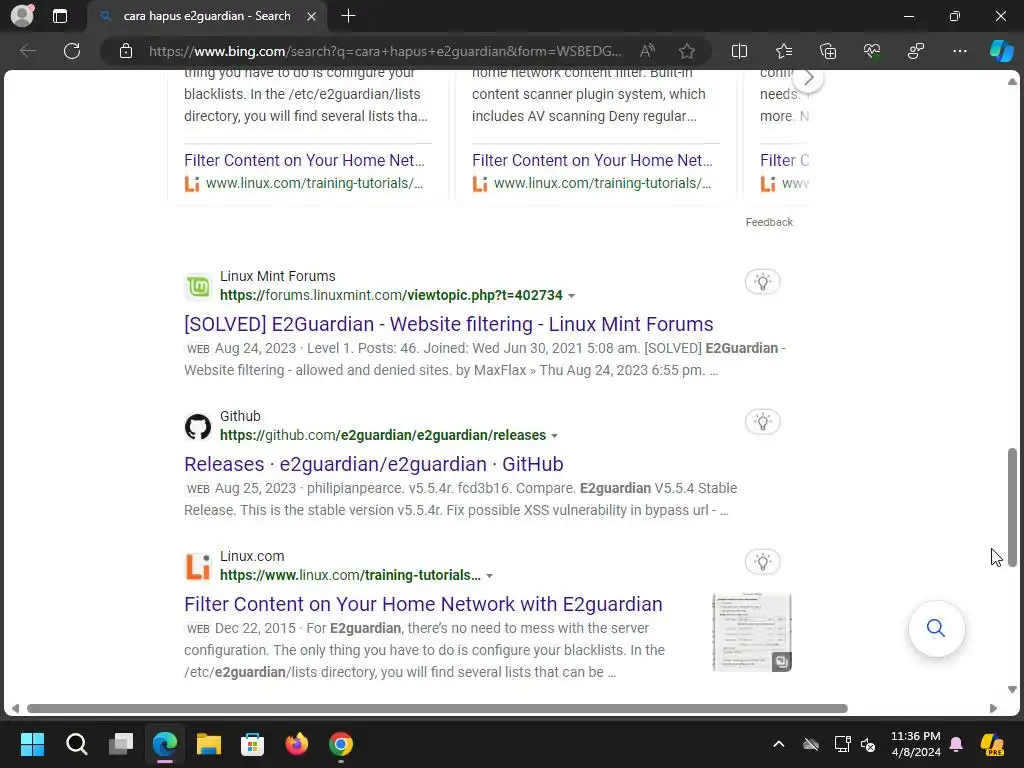The image size is (1024, 768).
Task: Open the Favorites list
Action: pyautogui.click(x=784, y=51)
